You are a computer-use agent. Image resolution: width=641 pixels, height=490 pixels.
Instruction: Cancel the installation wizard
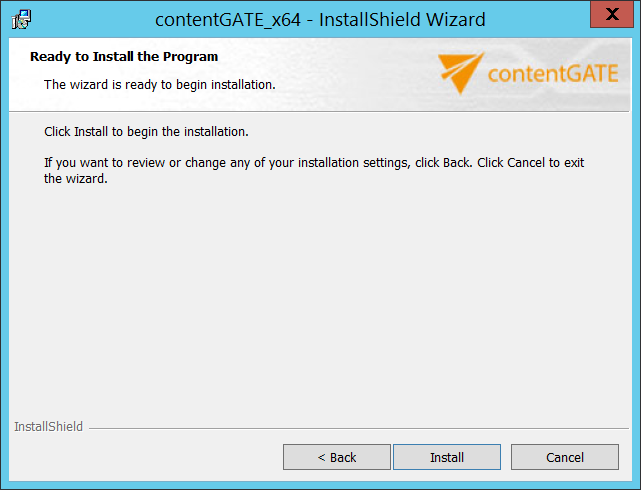tap(564, 457)
